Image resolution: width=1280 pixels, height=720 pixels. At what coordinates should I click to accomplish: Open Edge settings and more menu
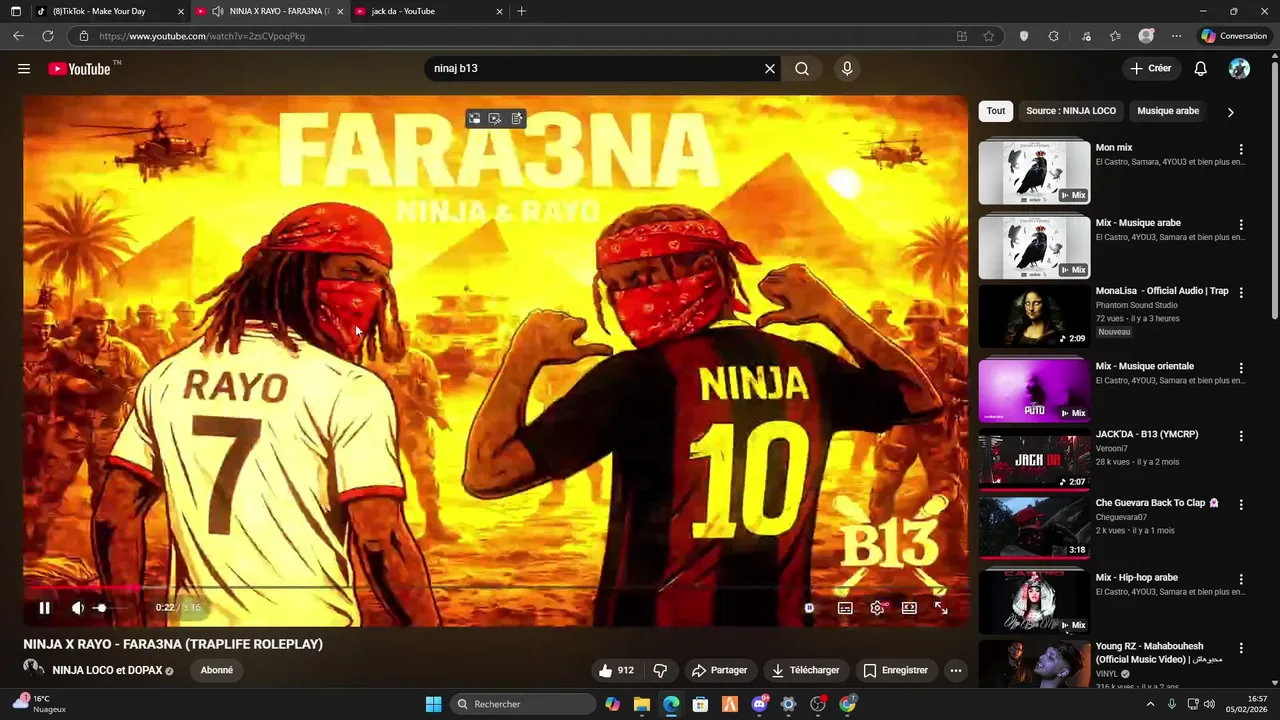1176,36
